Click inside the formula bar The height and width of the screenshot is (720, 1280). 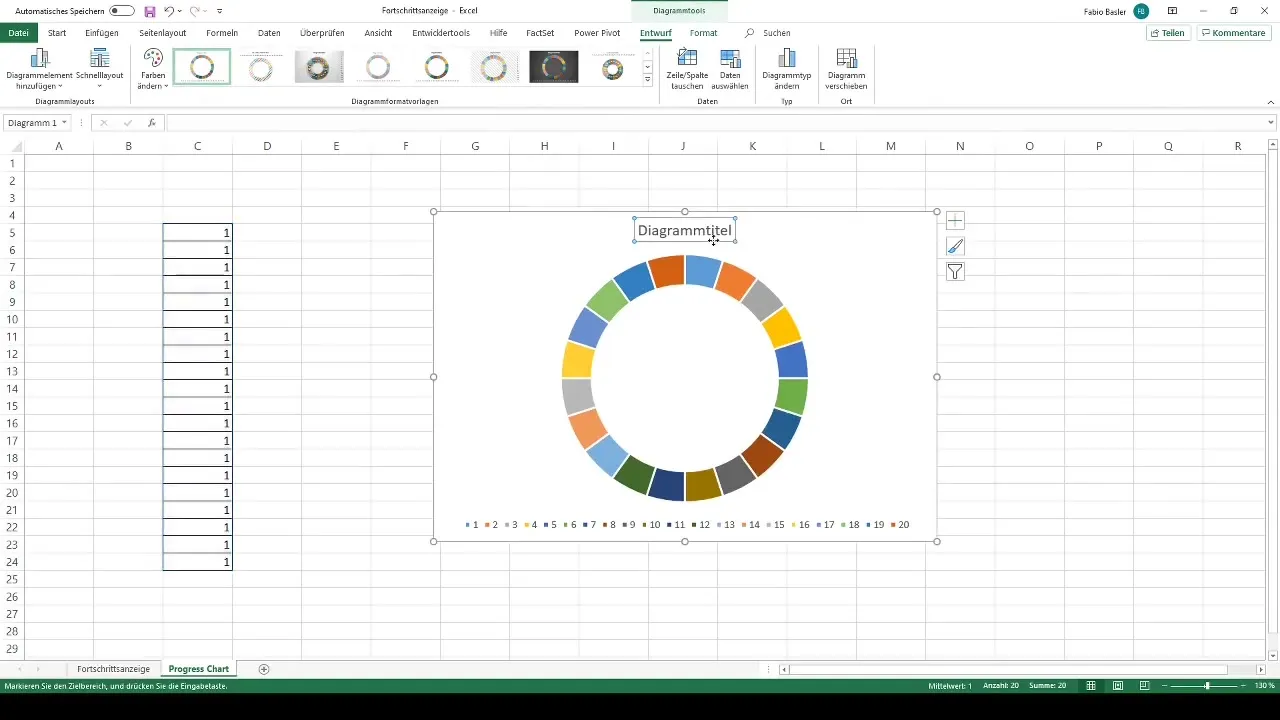[715, 123]
